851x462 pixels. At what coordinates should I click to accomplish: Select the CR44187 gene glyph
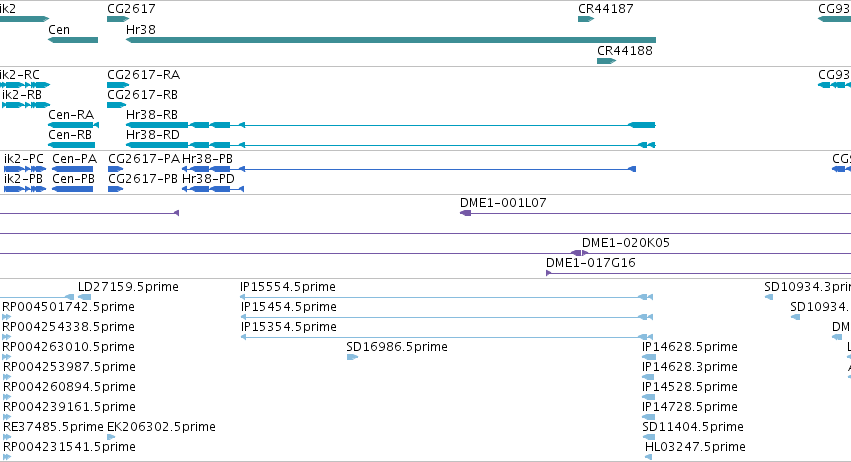point(586,19)
